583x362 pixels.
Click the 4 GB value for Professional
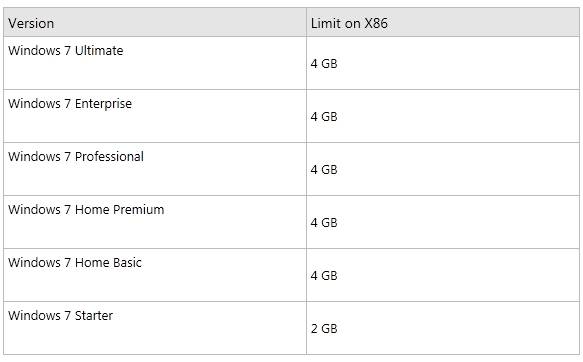[324, 170]
